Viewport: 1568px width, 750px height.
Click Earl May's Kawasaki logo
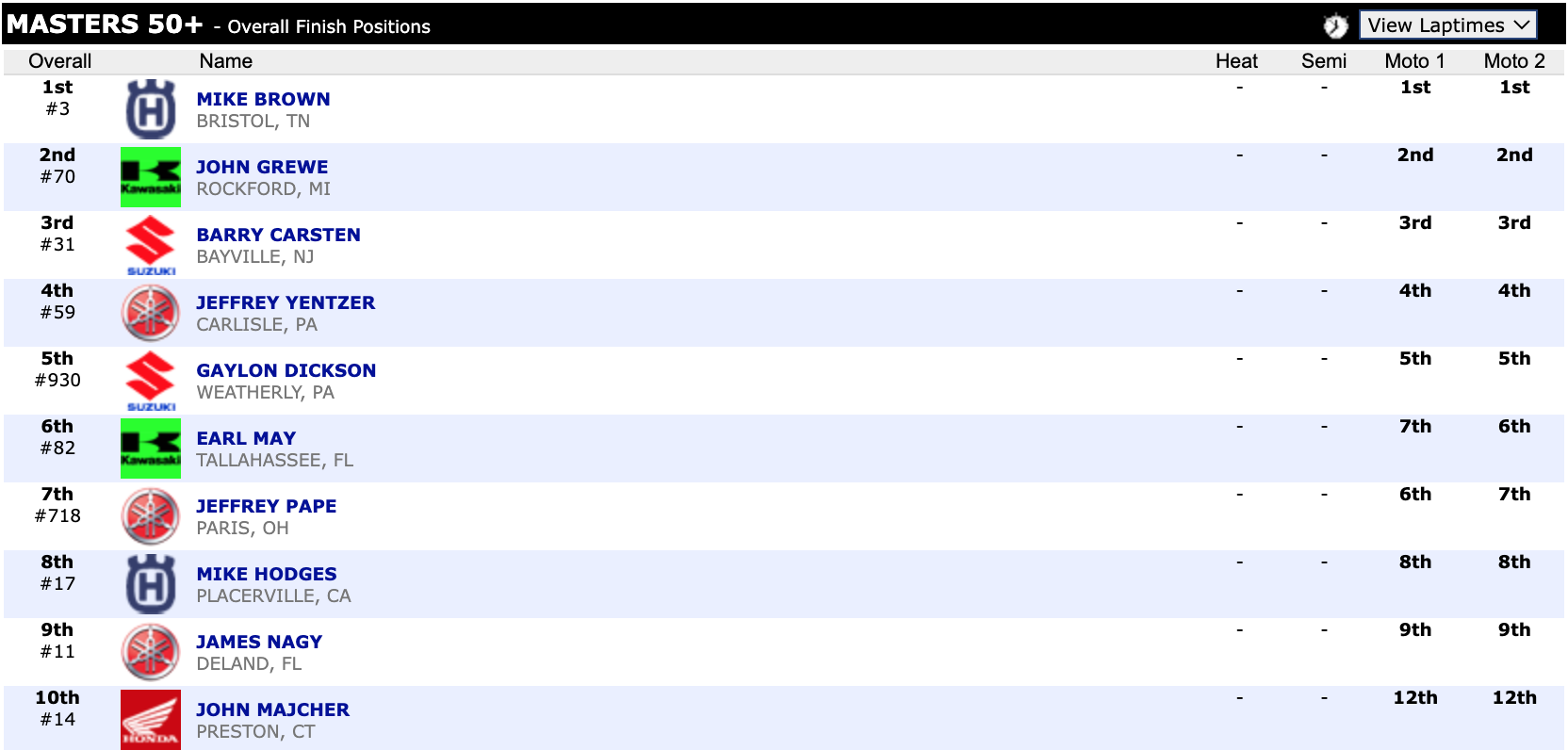[151, 448]
